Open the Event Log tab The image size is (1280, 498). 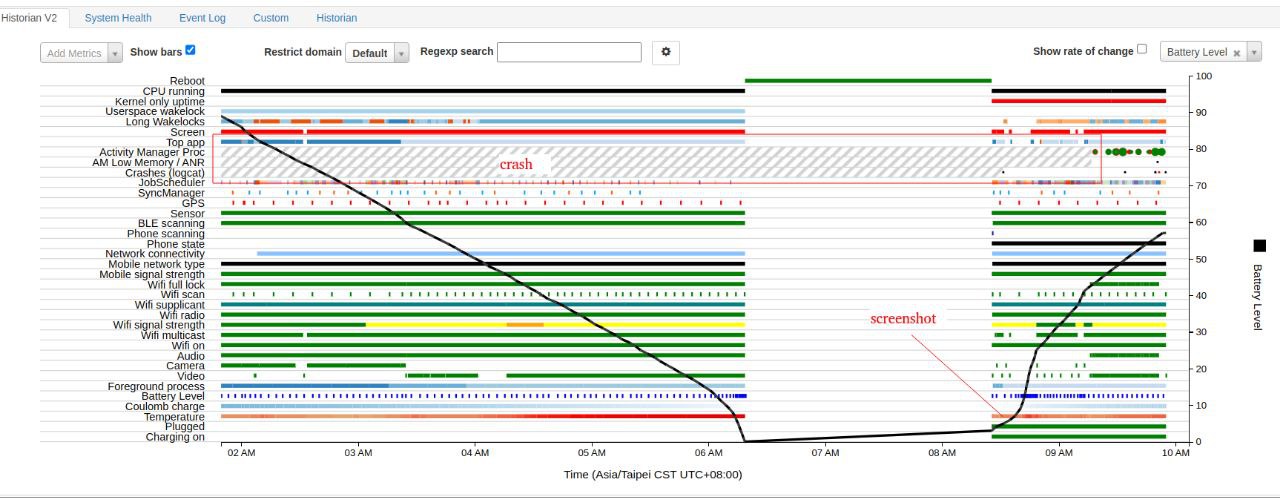pos(202,18)
